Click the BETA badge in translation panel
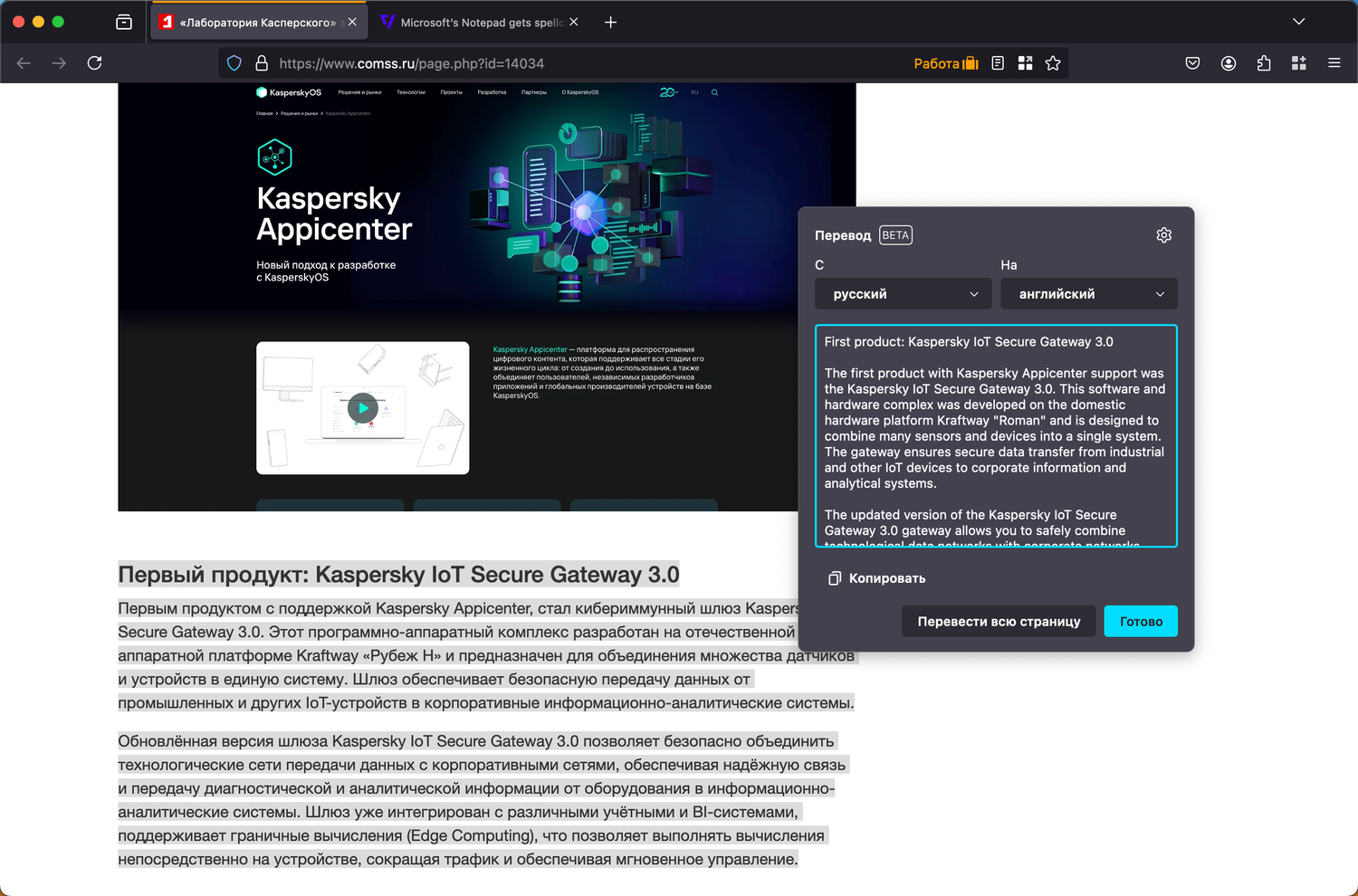This screenshot has width=1358, height=896. tap(895, 235)
